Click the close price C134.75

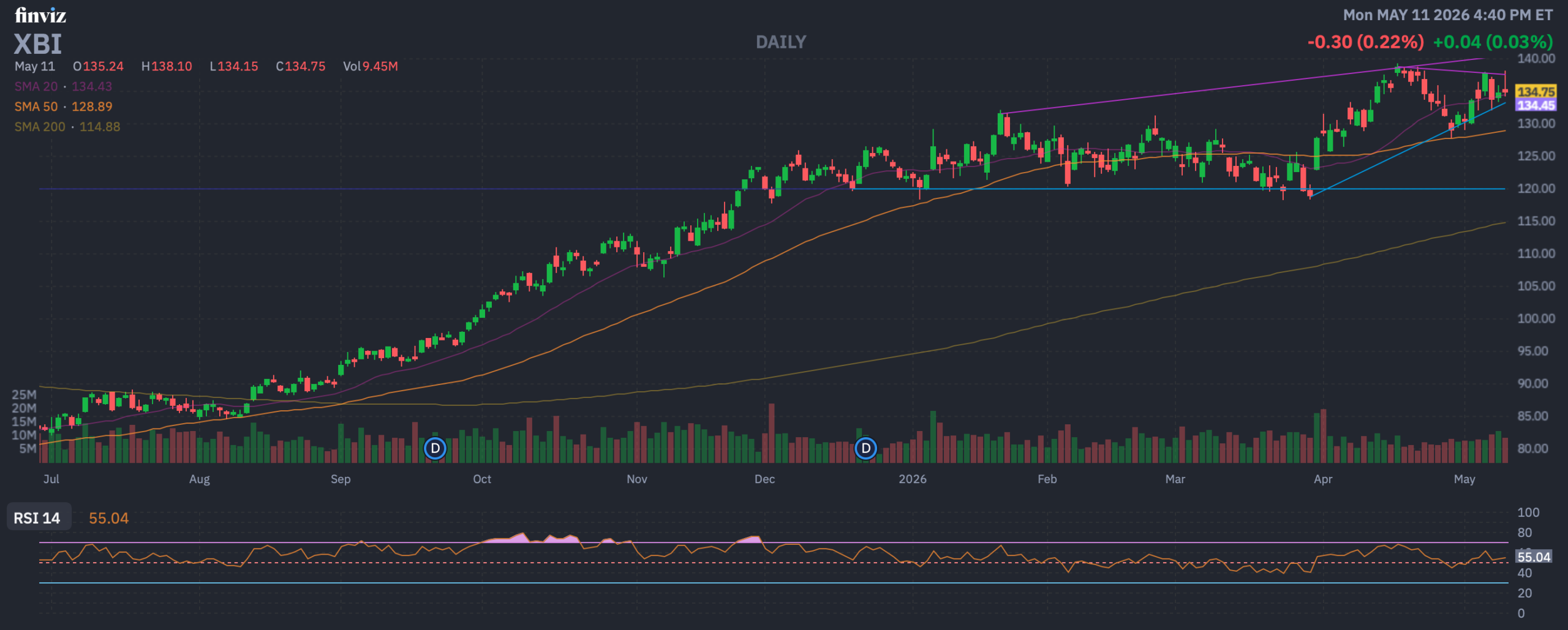click(x=301, y=66)
